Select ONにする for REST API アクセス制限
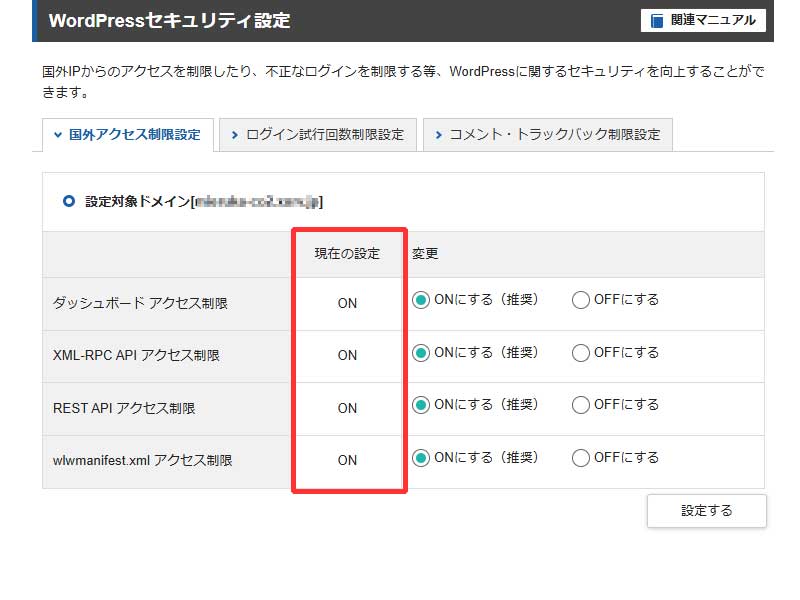 [420, 405]
